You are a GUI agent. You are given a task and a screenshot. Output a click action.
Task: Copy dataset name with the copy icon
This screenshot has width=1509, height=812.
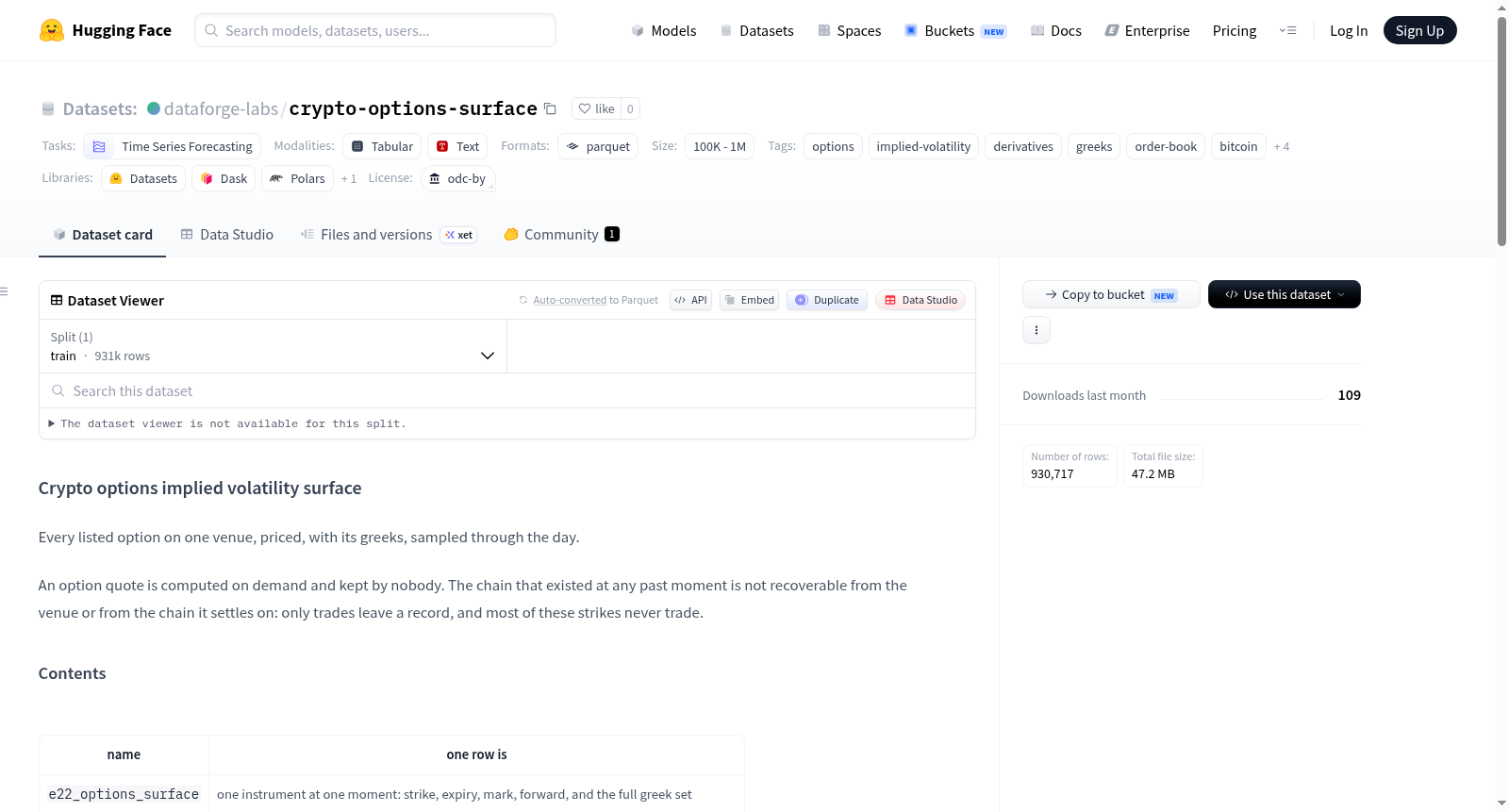coord(550,108)
